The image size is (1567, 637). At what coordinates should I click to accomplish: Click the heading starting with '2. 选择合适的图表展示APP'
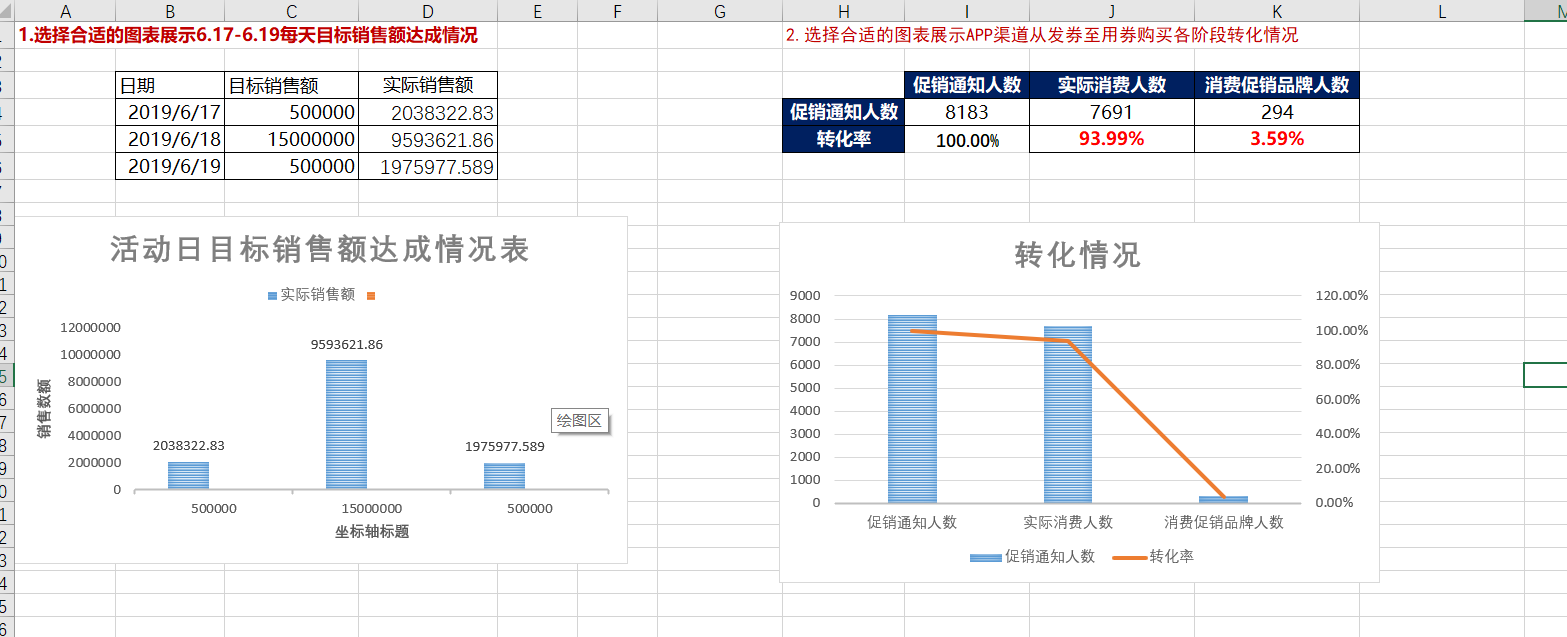click(x=1042, y=35)
